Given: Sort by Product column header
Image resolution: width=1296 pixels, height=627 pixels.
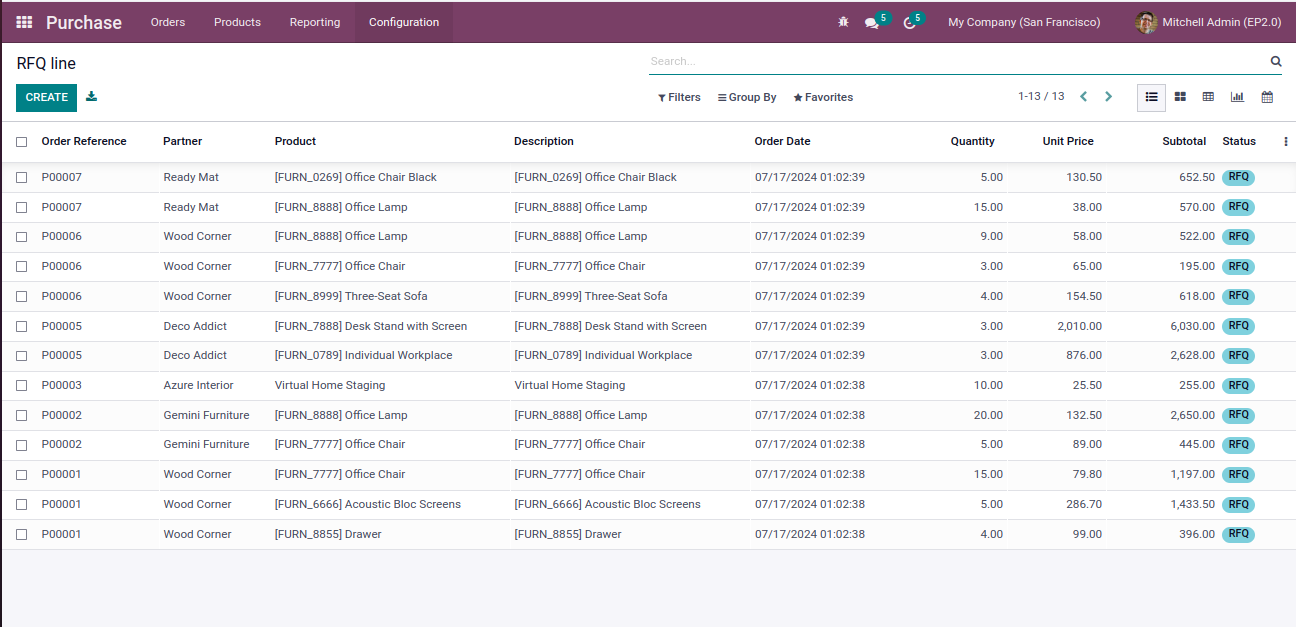Looking at the screenshot, I should coord(295,141).
